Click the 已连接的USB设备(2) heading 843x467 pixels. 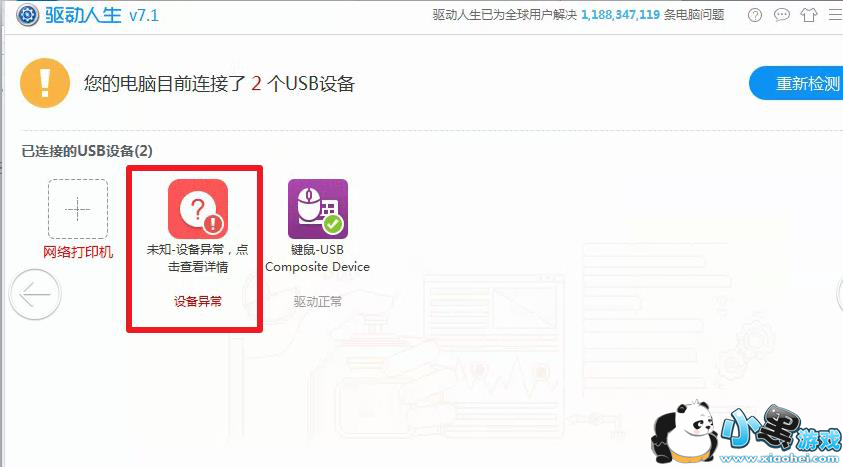click(87, 151)
